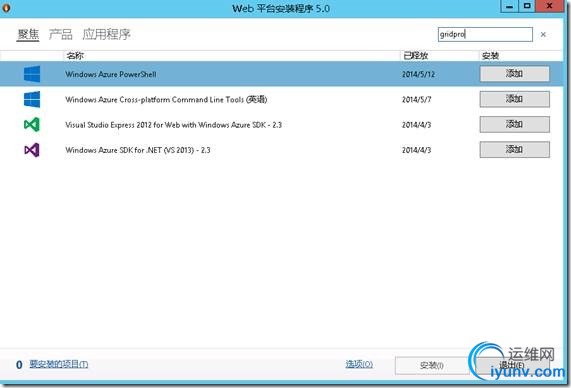
Task: Click the purple Visual Studio icon for Azure SDK
Action: (32, 150)
